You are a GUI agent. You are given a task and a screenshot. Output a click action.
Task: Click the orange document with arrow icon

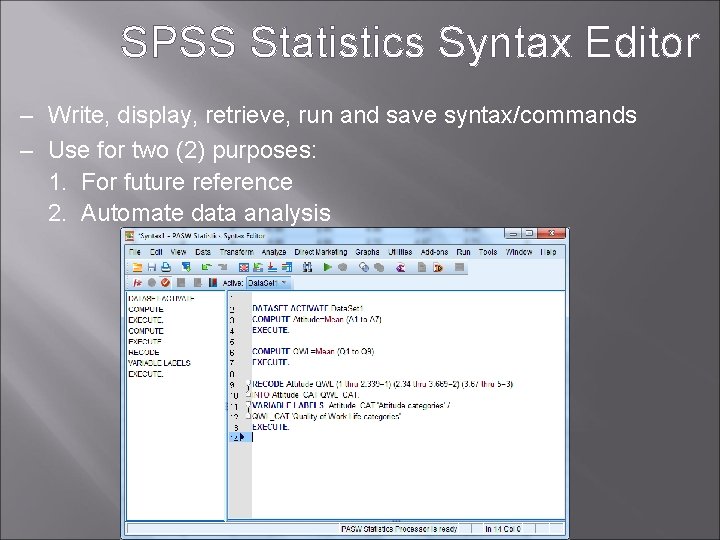[x=438, y=267]
